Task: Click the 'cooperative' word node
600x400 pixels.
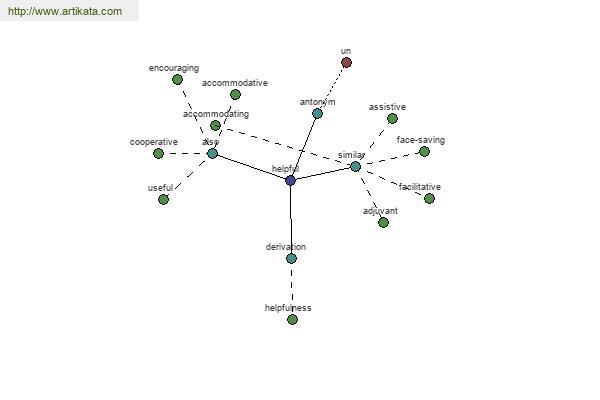Action: (158, 154)
